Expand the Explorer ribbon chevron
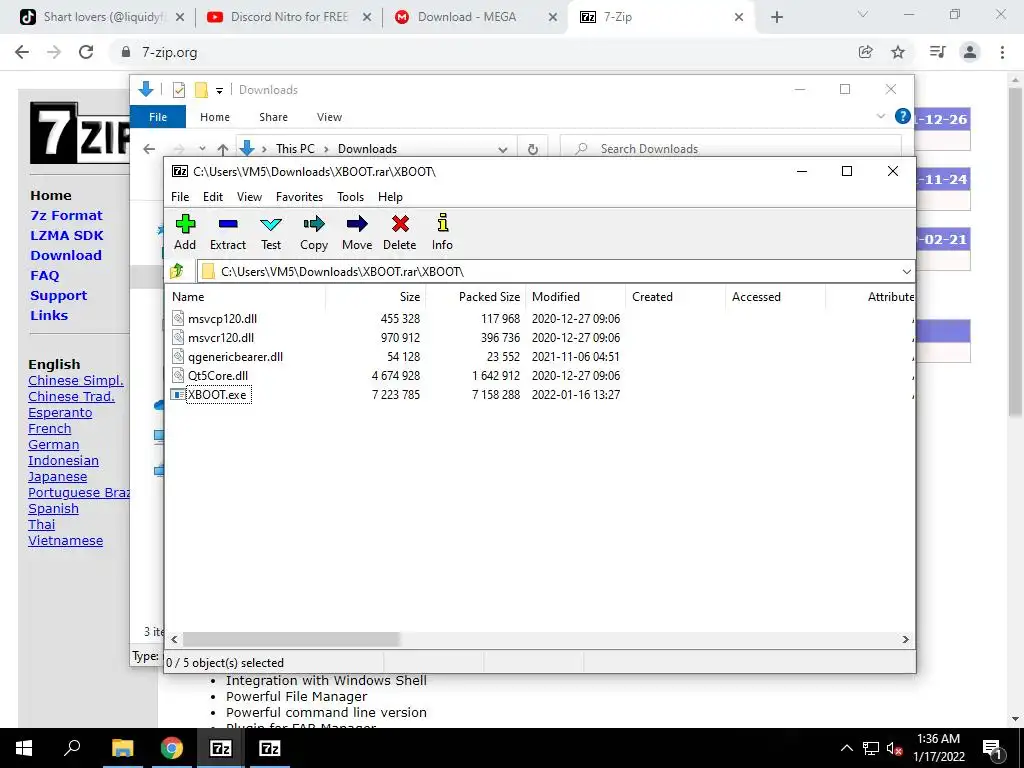Image resolution: width=1024 pixels, height=768 pixels. (880, 116)
